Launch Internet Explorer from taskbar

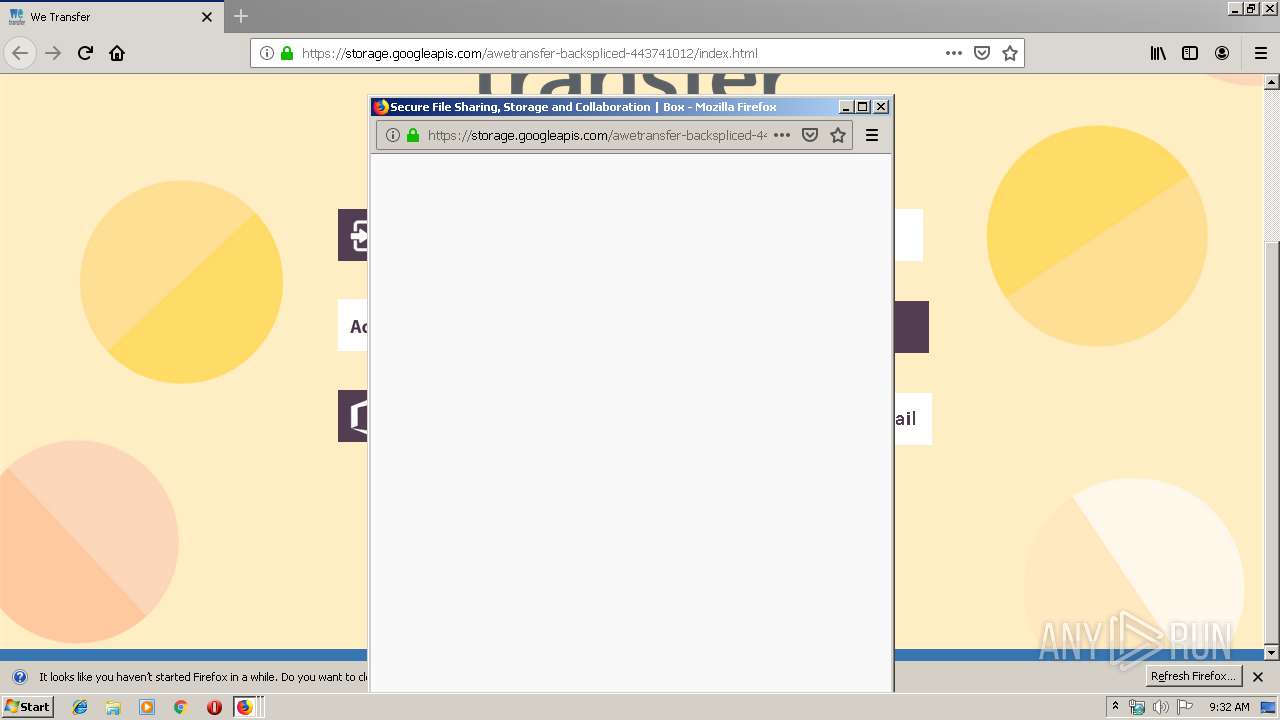(x=80, y=707)
